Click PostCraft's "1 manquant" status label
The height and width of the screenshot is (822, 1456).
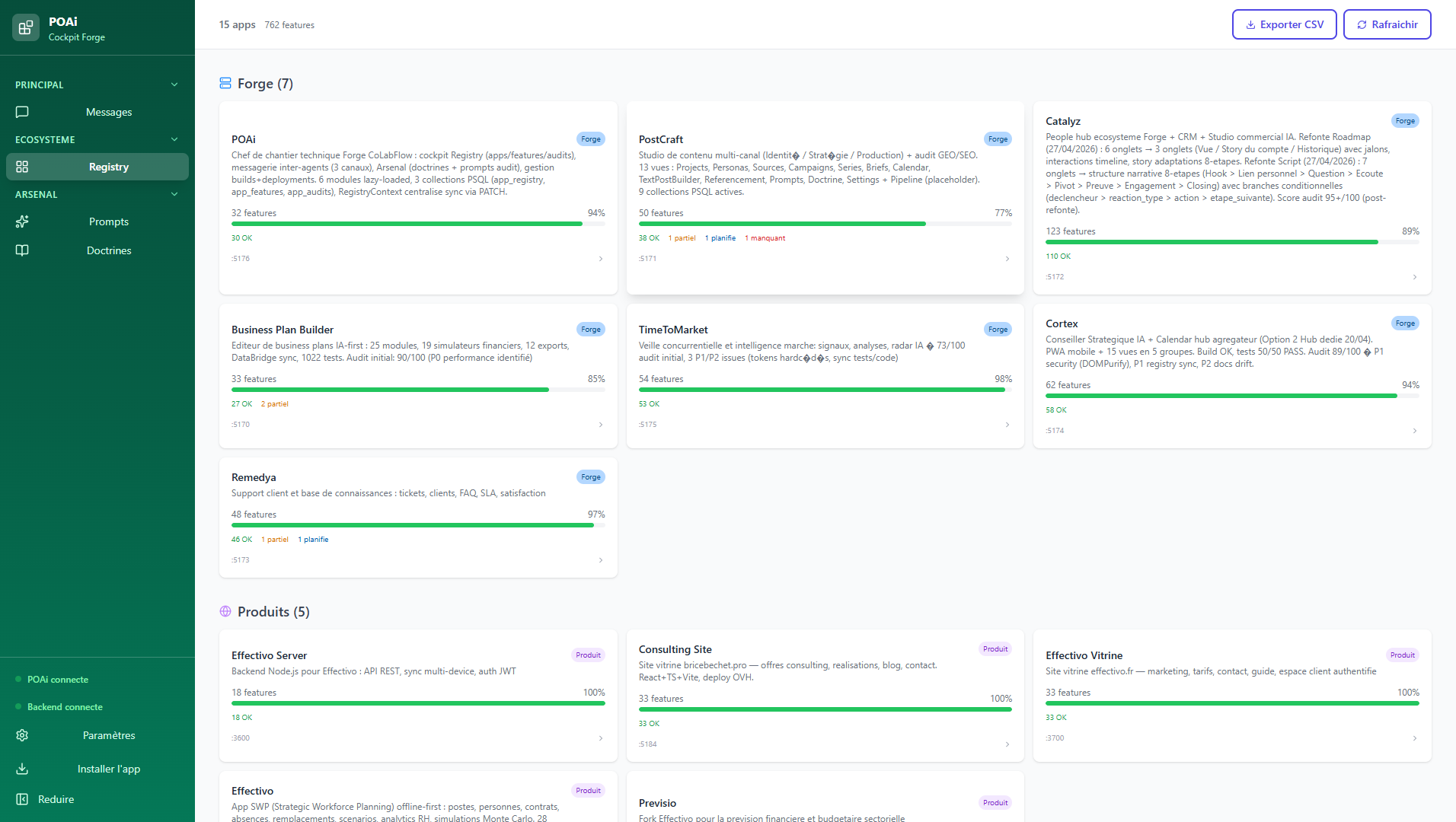coord(765,238)
